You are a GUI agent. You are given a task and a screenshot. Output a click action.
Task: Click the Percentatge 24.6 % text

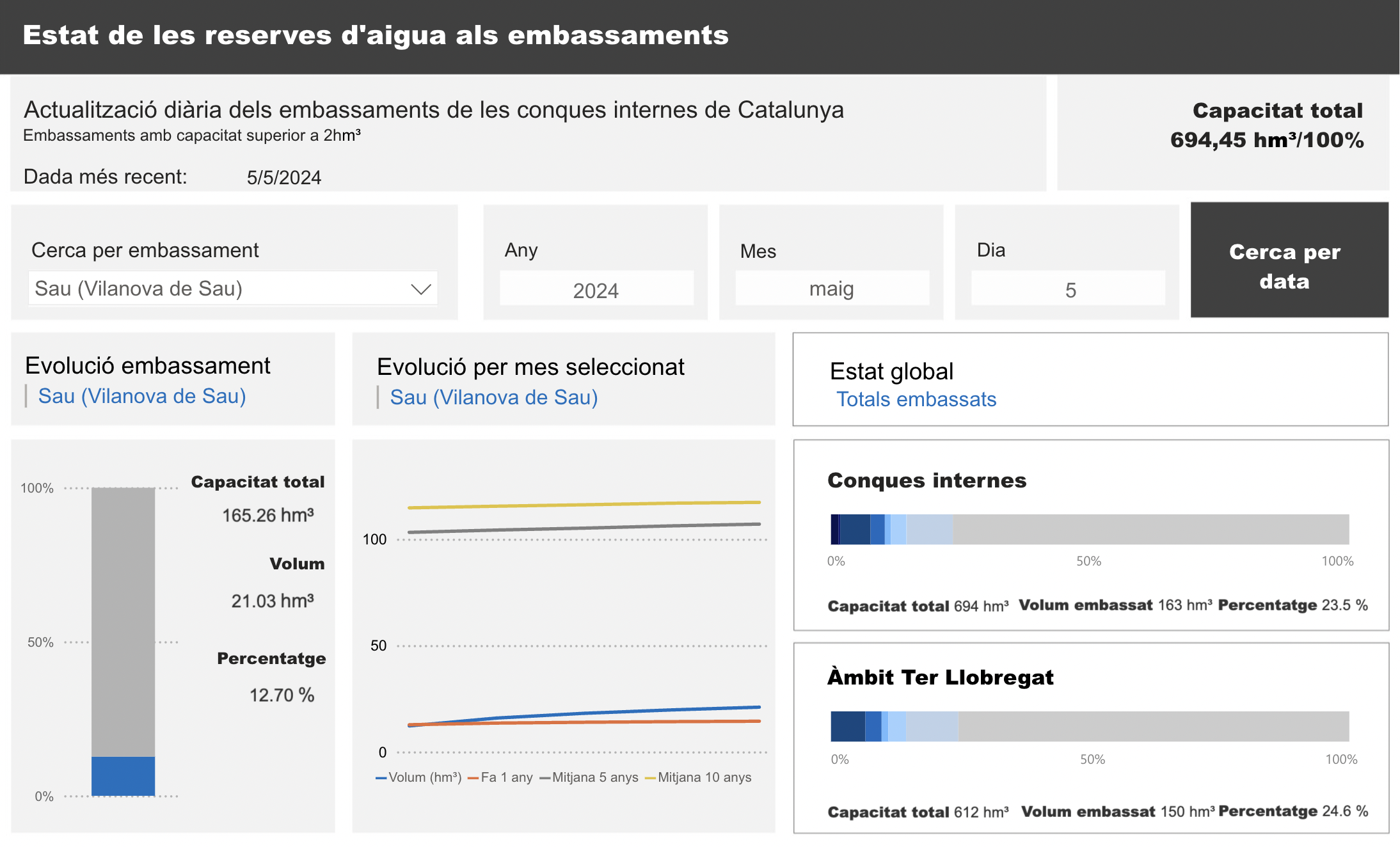pos(1293,811)
